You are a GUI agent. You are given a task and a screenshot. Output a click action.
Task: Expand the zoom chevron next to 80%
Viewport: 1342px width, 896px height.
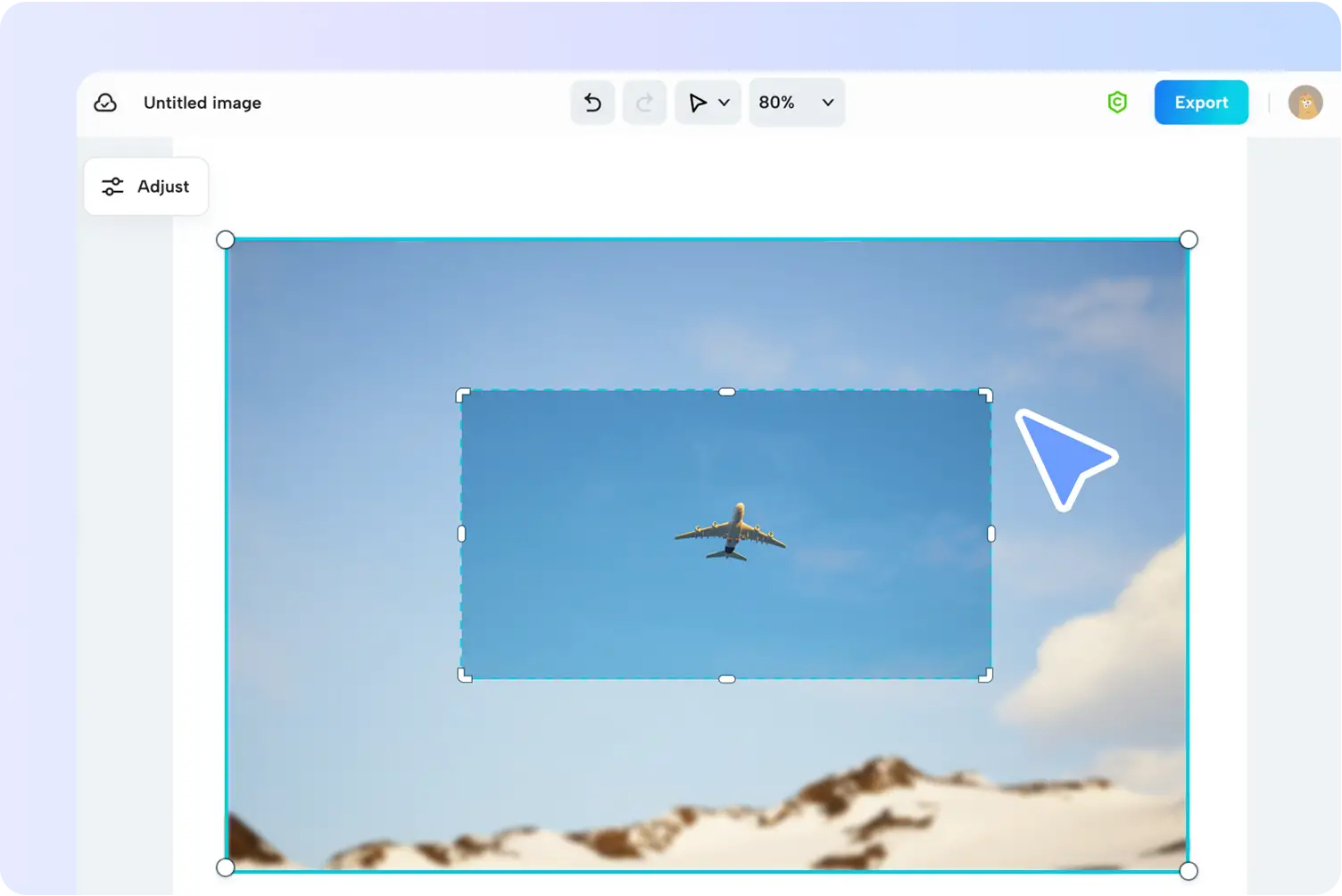(826, 102)
